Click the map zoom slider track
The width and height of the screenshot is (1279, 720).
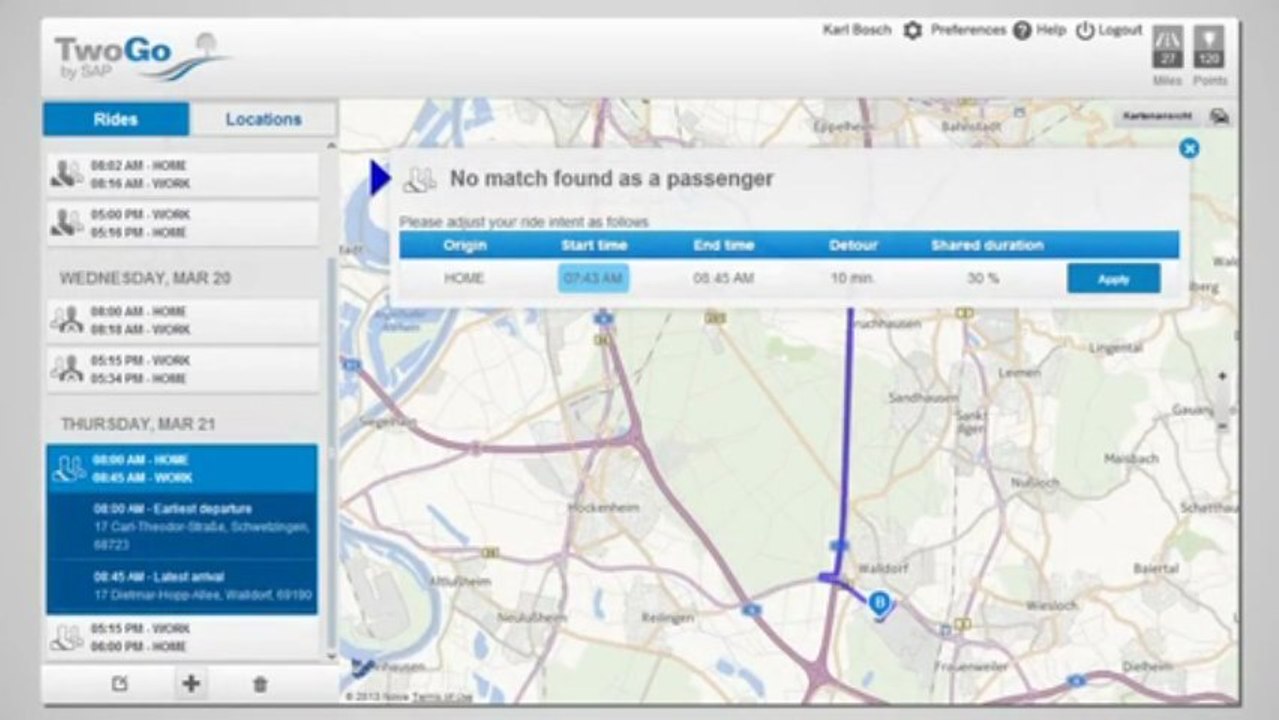(x=1222, y=401)
